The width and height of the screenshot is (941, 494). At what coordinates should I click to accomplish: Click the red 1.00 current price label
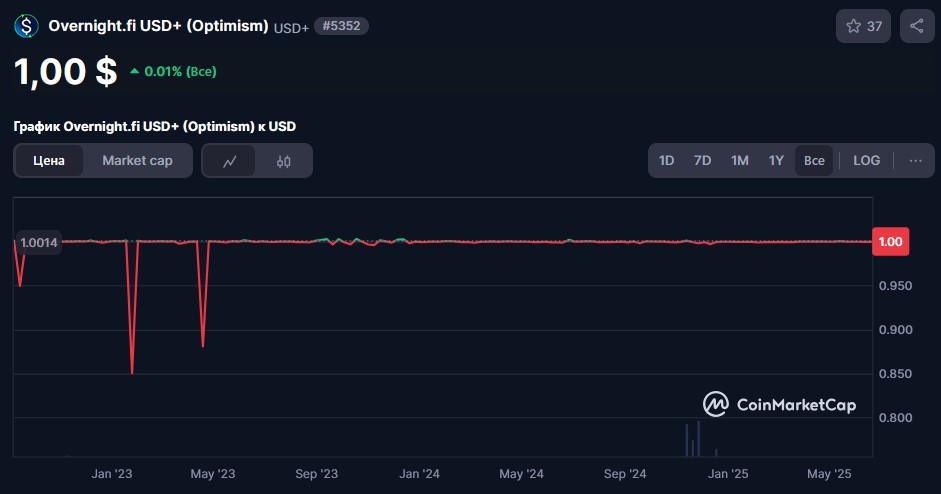click(x=891, y=242)
